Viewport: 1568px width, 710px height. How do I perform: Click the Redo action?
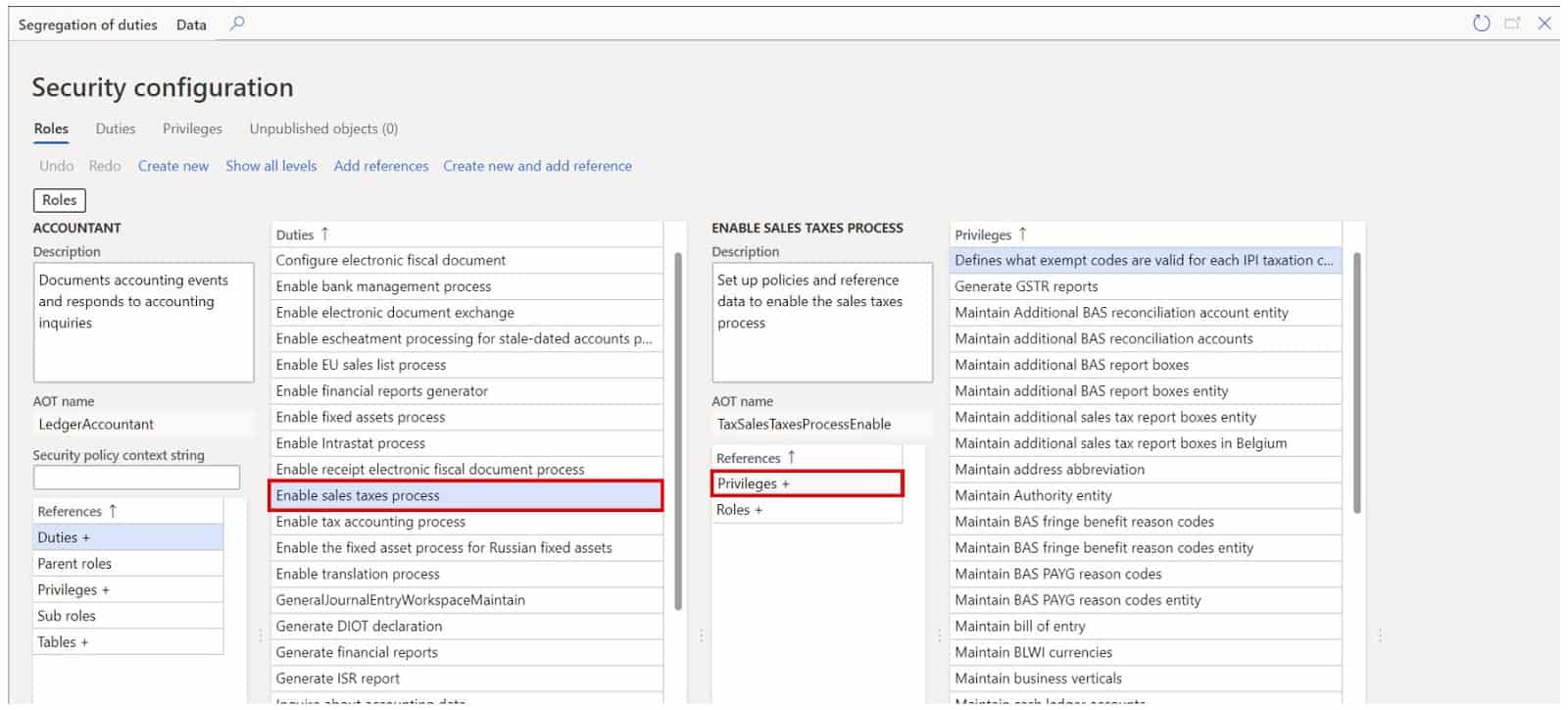point(105,166)
